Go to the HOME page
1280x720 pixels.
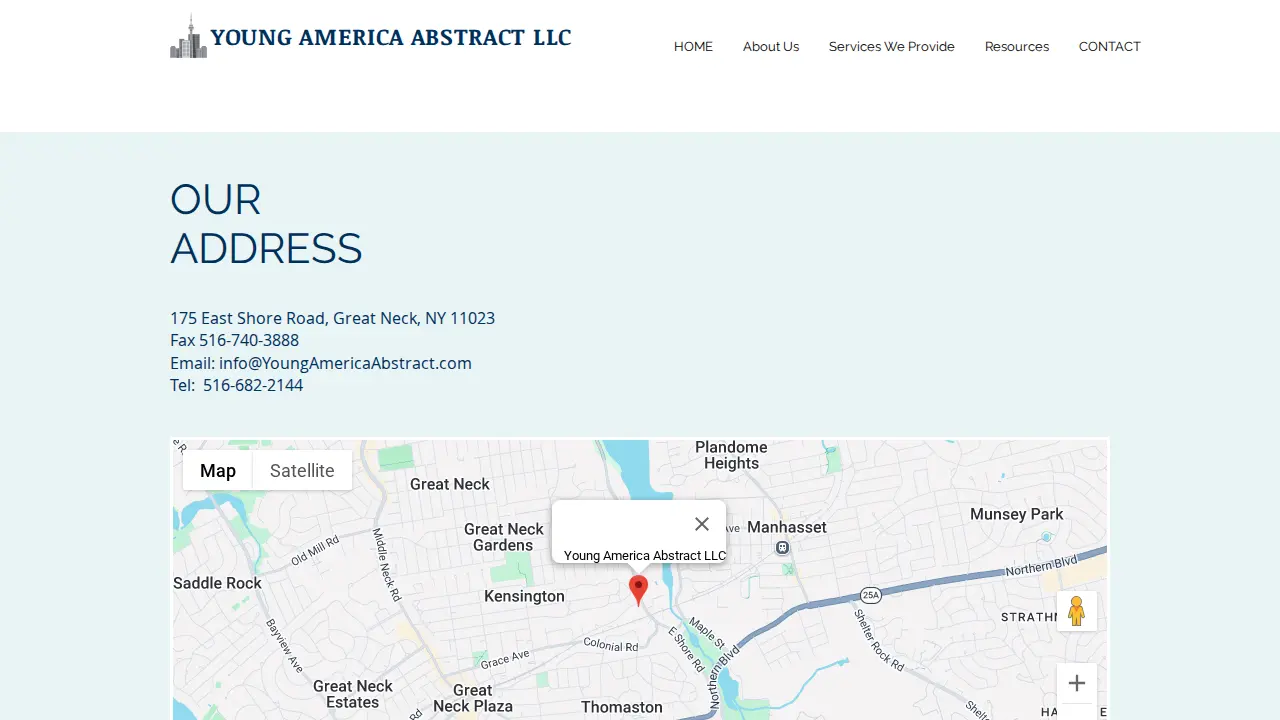[x=693, y=46]
